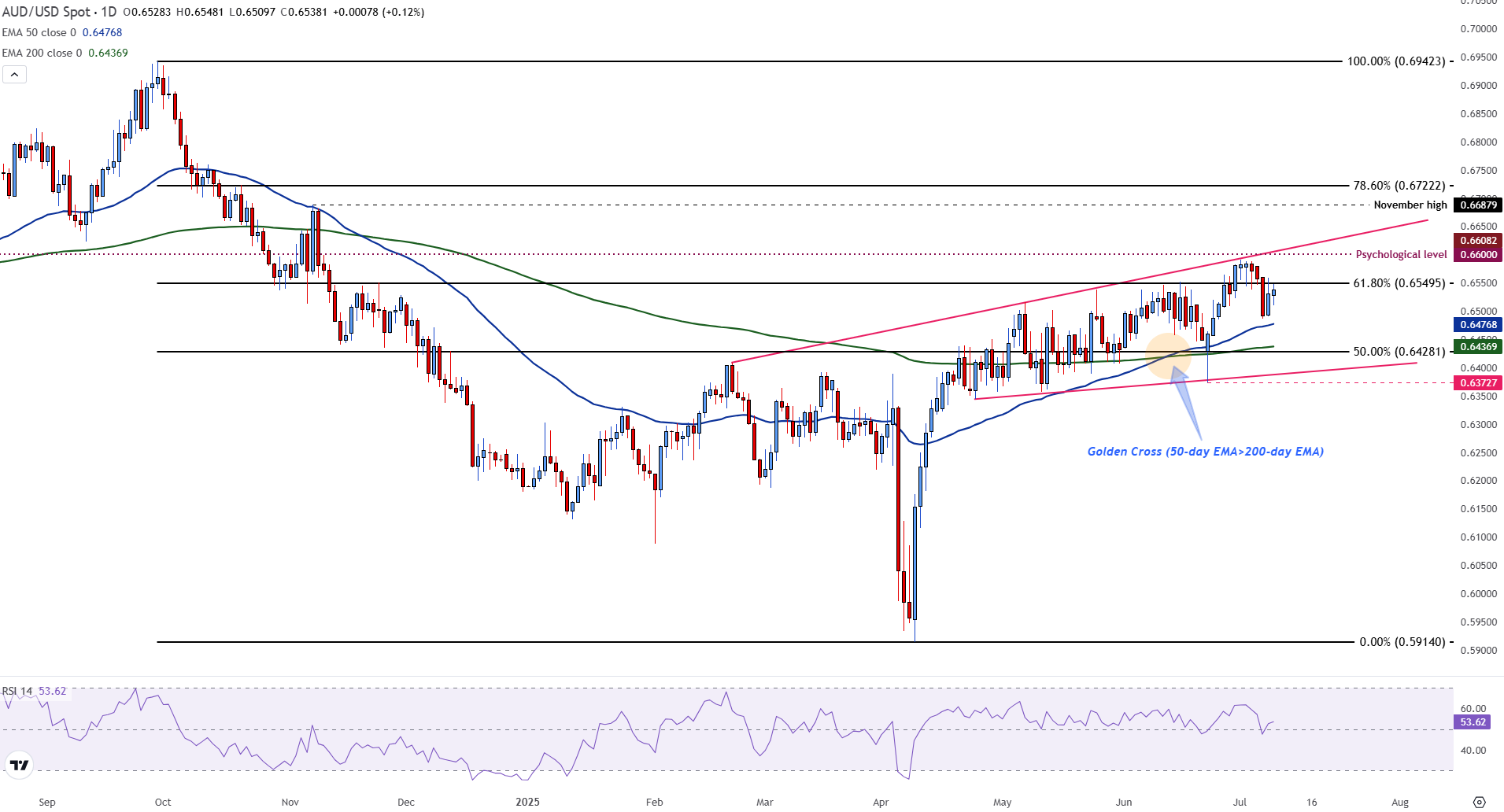
Task: Click the AUD/USD Spot symbol title
Action: point(59,12)
